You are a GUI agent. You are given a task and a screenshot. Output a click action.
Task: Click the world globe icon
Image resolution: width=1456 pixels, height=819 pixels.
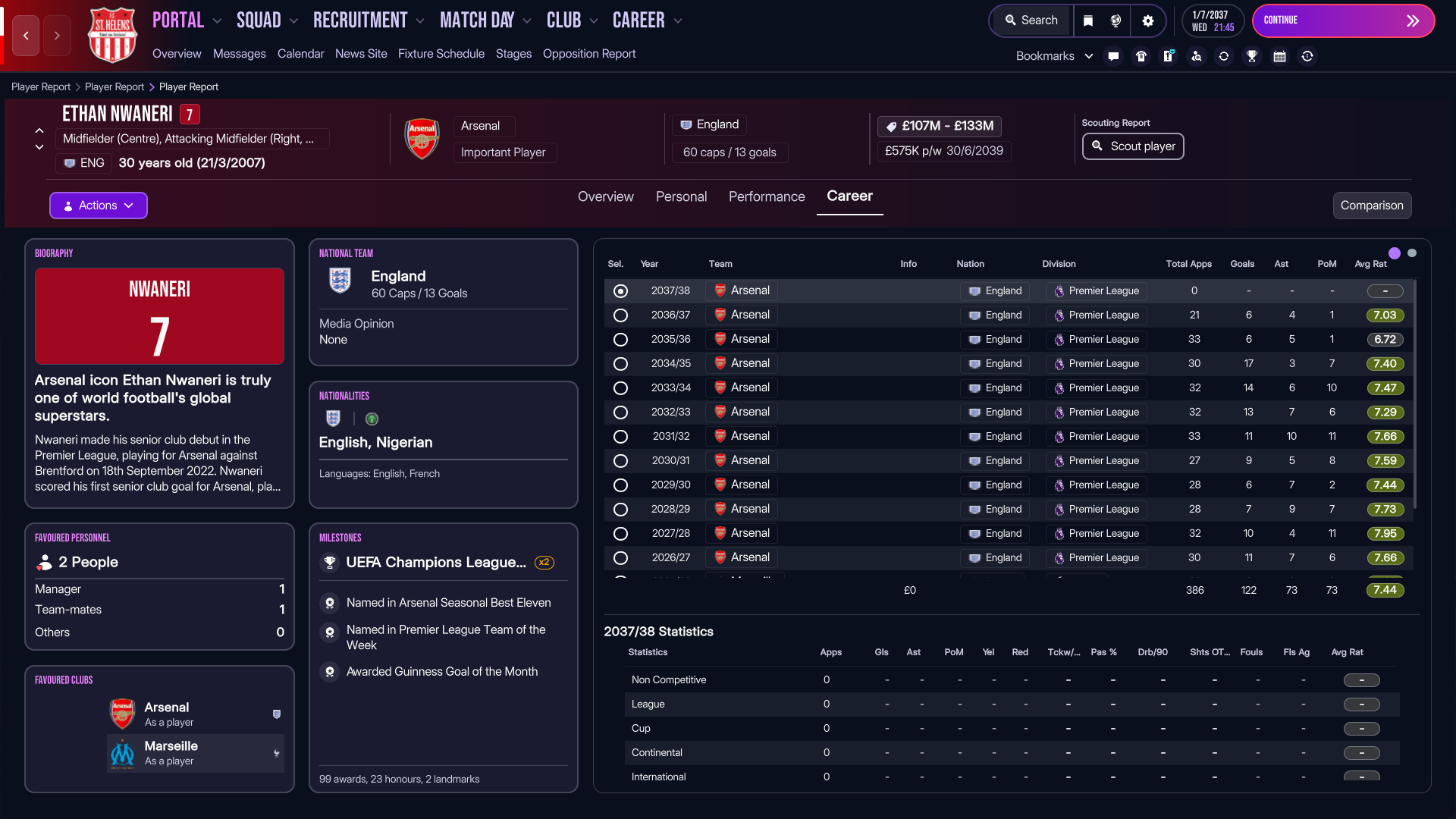[x=1116, y=20]
